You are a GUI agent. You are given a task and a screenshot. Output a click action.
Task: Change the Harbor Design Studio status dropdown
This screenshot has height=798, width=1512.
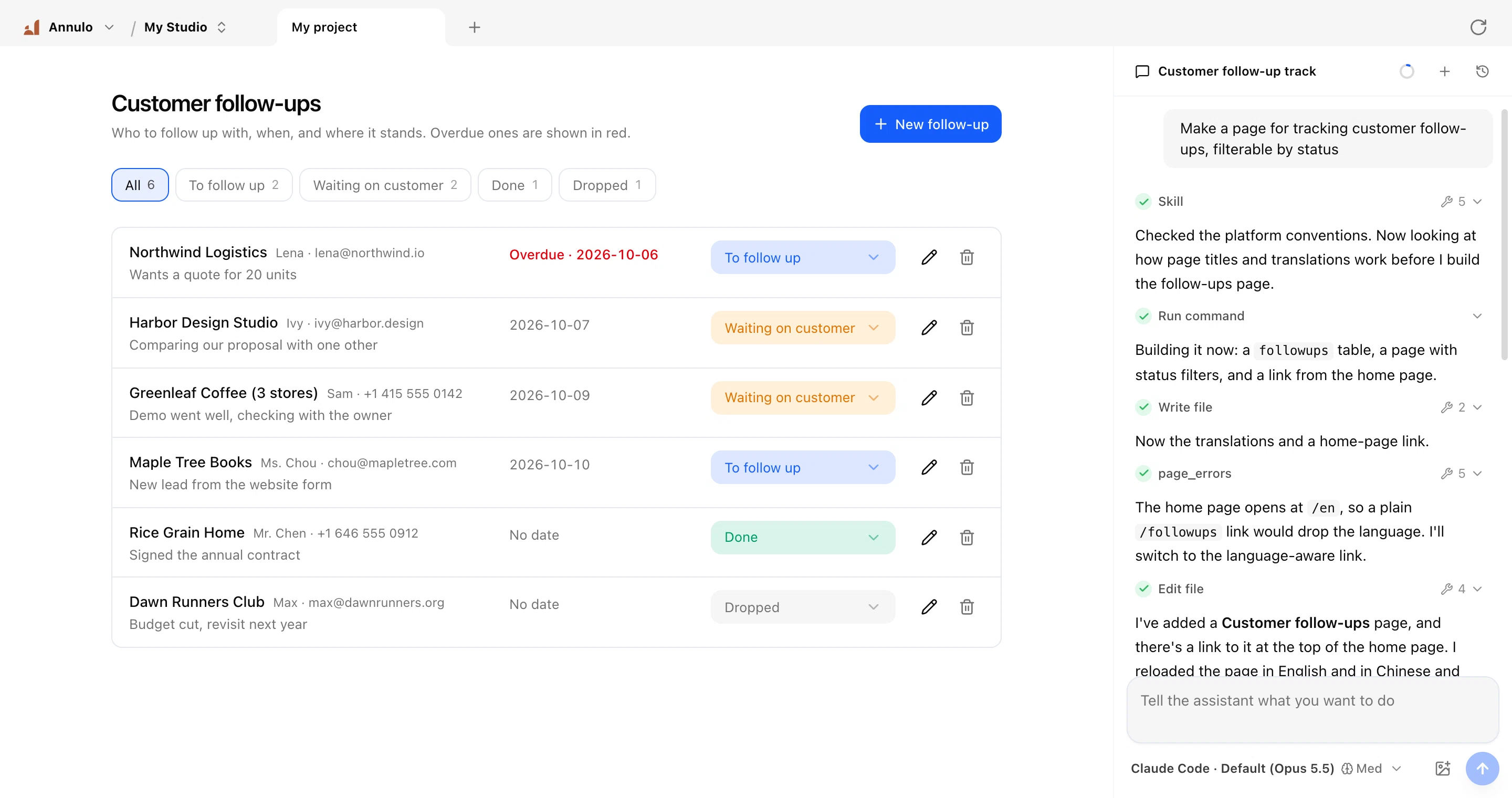tap(802, 328)
